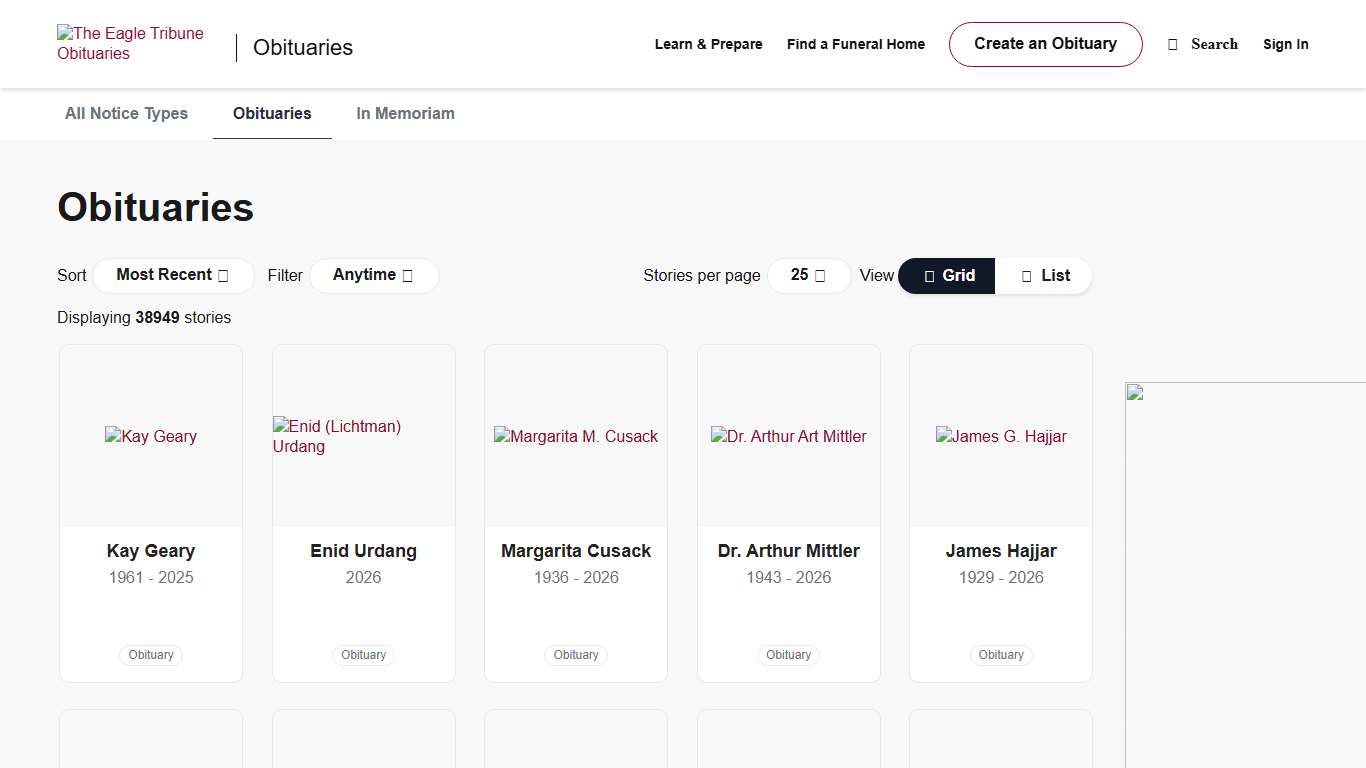Switch to List view
Screen dimensions: 1366x768
(1044, 276)
